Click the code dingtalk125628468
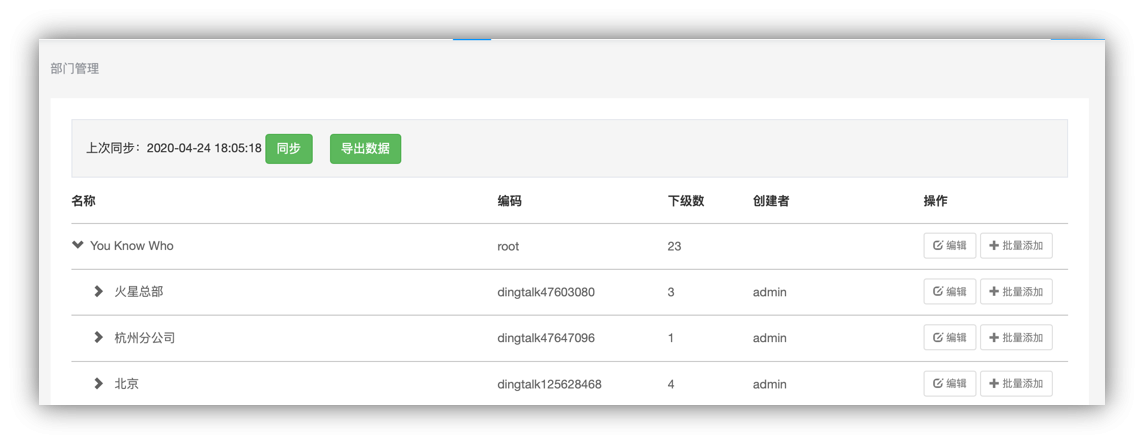The height and width of the screenshot is (445, 1144). pos(549,384)
